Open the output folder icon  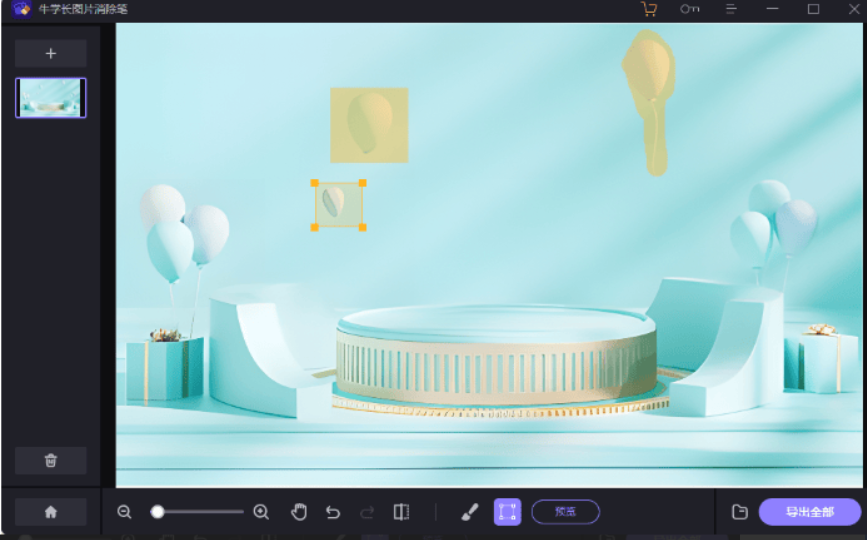740,512
